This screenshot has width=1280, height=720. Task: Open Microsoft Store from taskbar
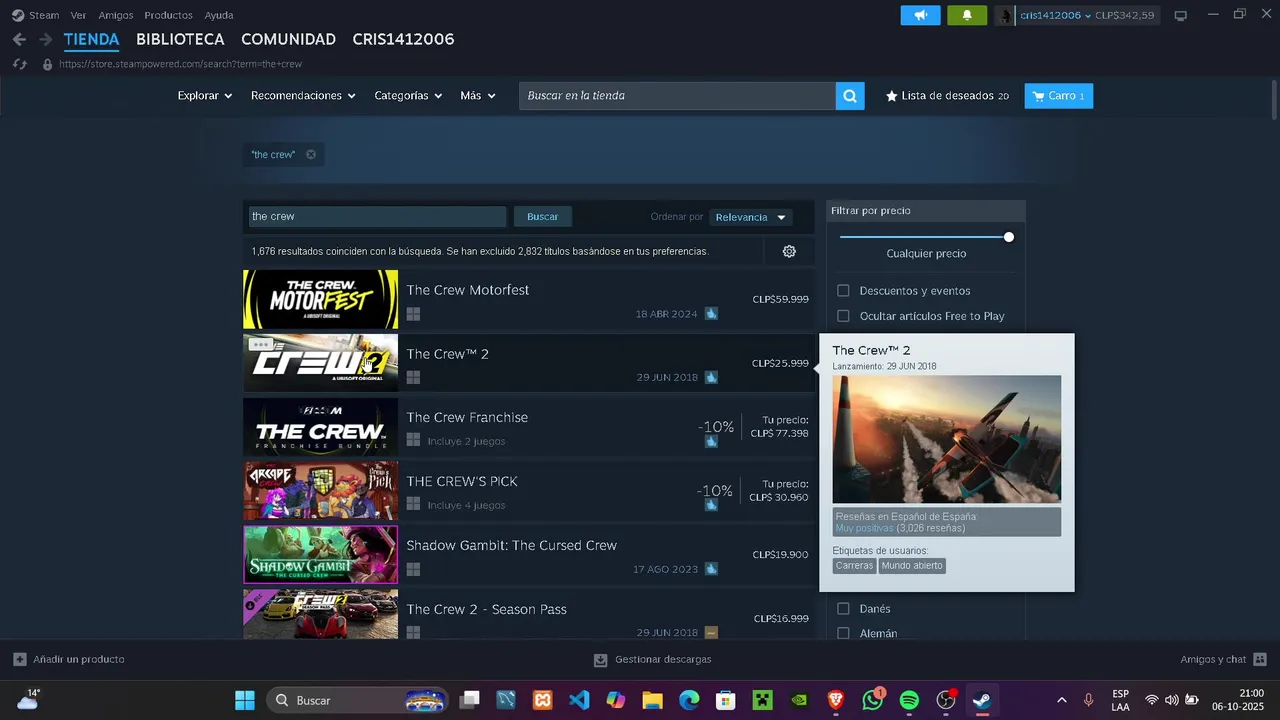726,700
